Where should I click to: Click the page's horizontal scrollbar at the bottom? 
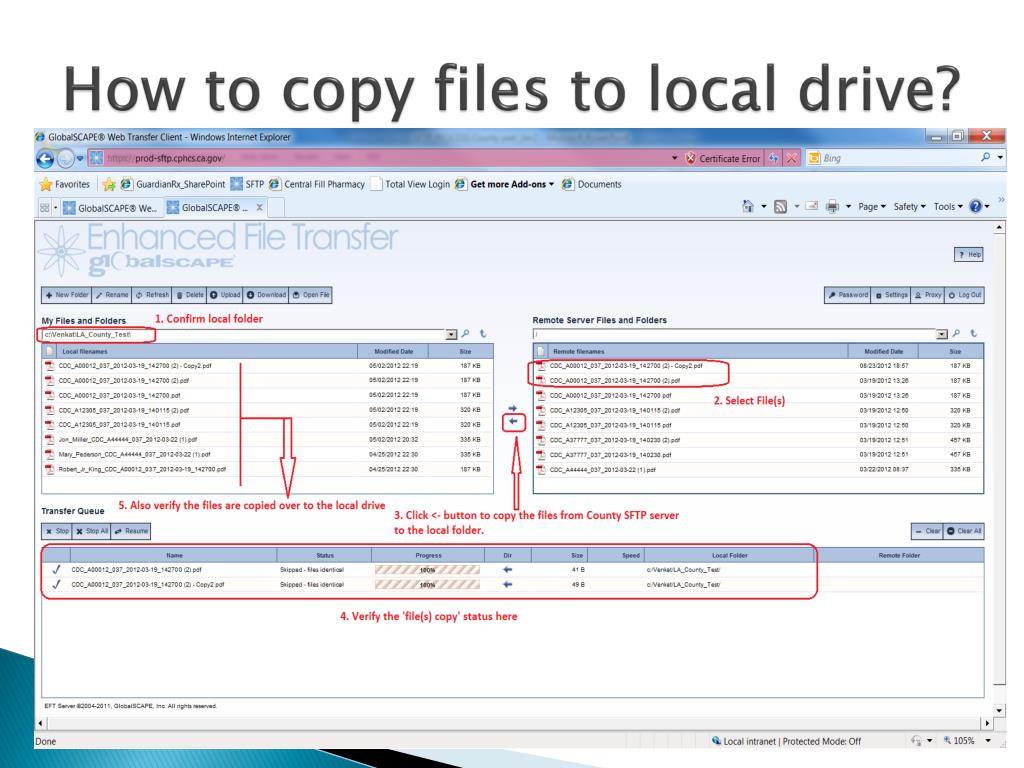pyautogui.click(x=514, y=723)
